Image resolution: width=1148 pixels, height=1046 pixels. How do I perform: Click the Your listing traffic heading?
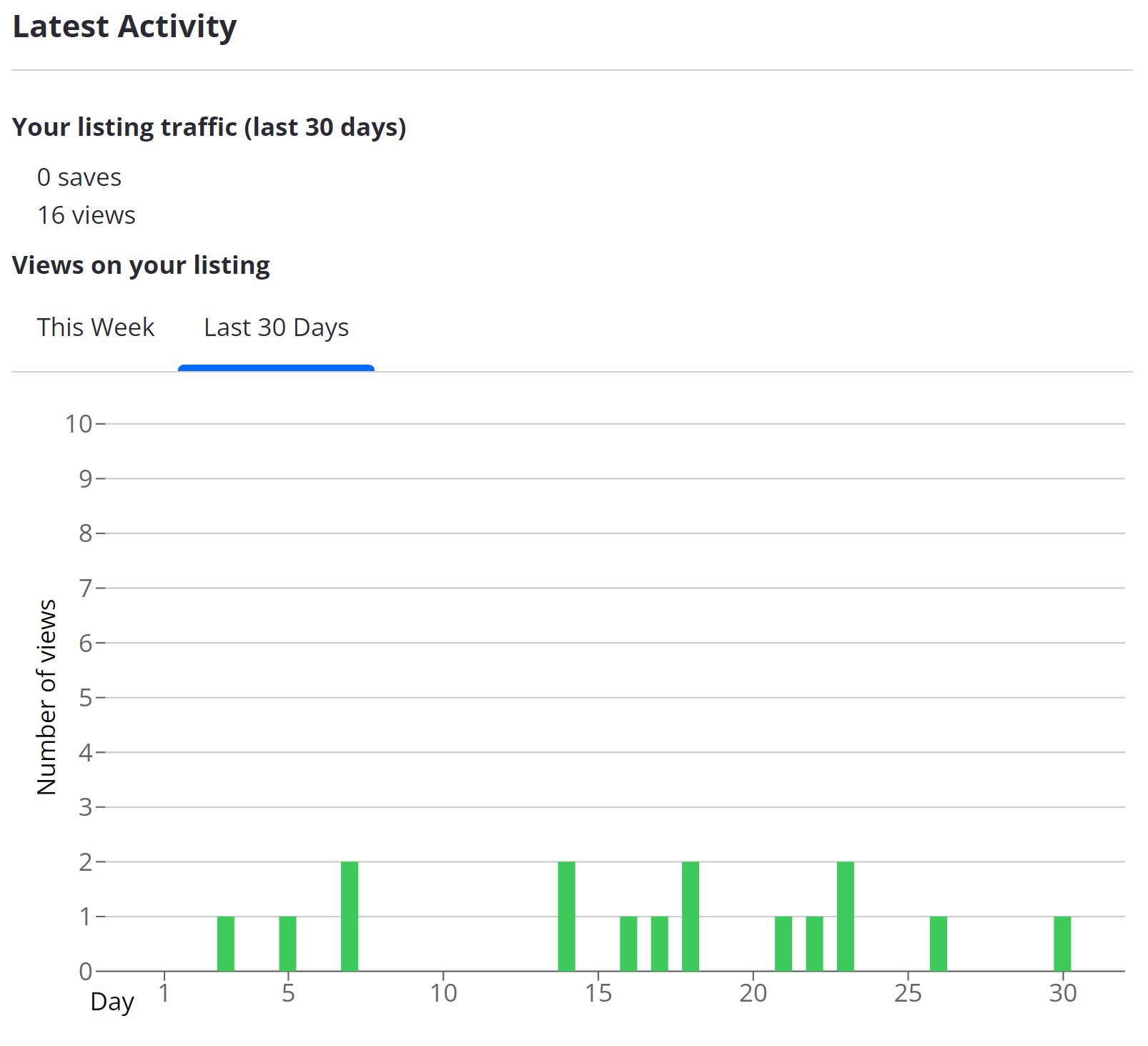tap(209, 127)
